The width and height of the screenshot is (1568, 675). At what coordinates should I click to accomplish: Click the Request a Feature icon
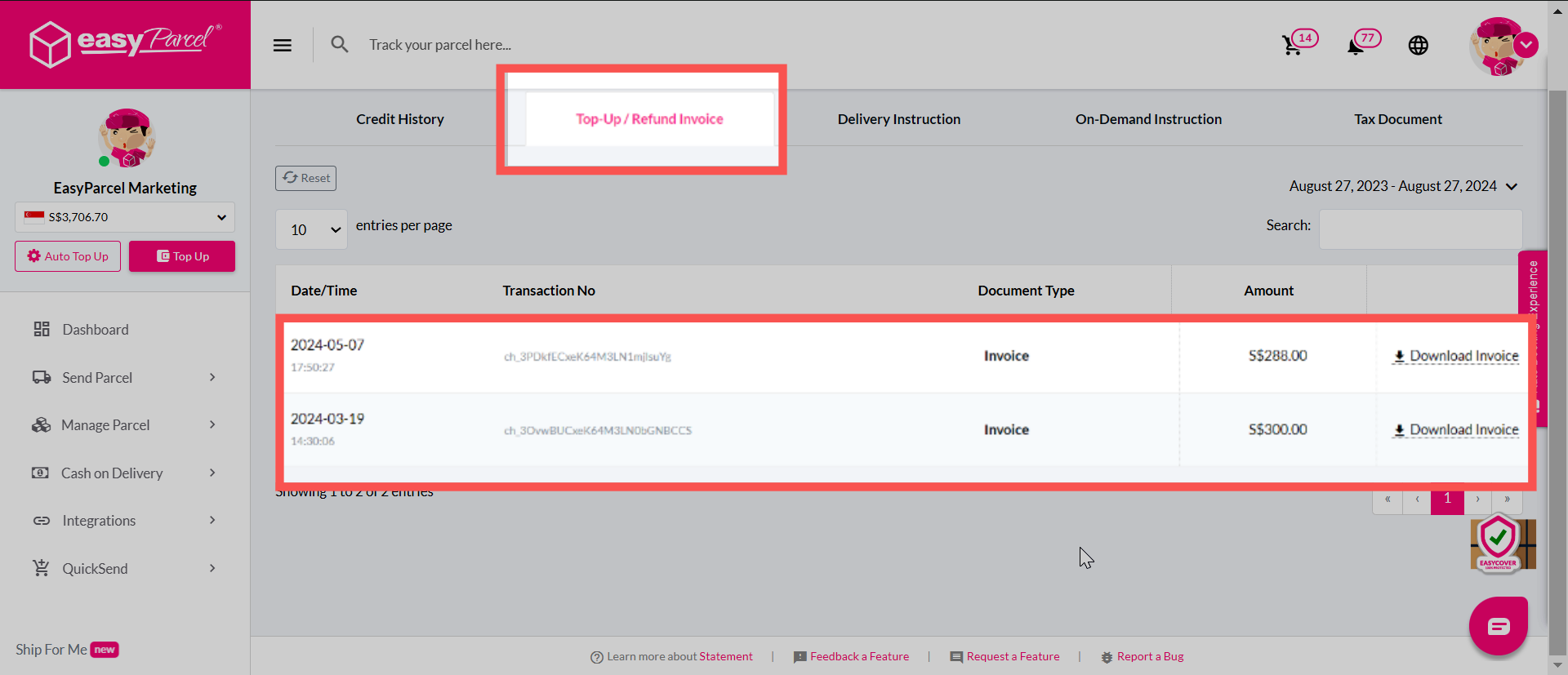[956, 657]
